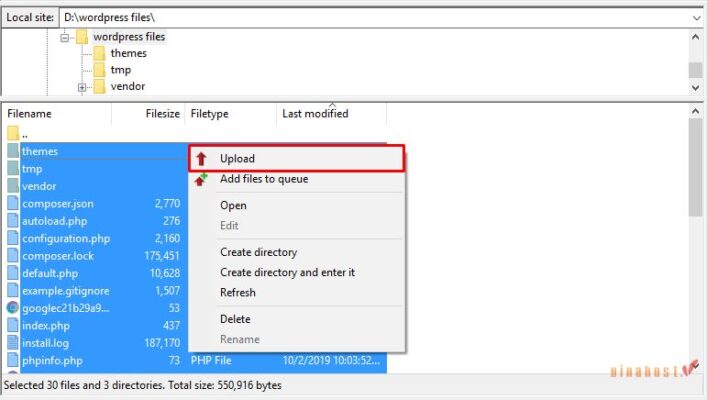The height and width of the screenshot is (400, 707).
Task: Click the composer.json filename
Action: coord(58,203)
